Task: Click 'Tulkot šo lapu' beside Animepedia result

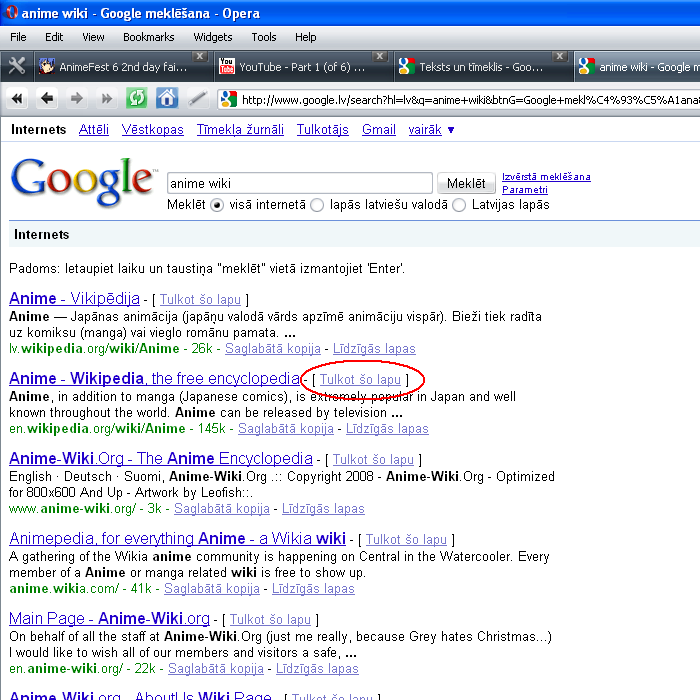Action: pos(406,539)
